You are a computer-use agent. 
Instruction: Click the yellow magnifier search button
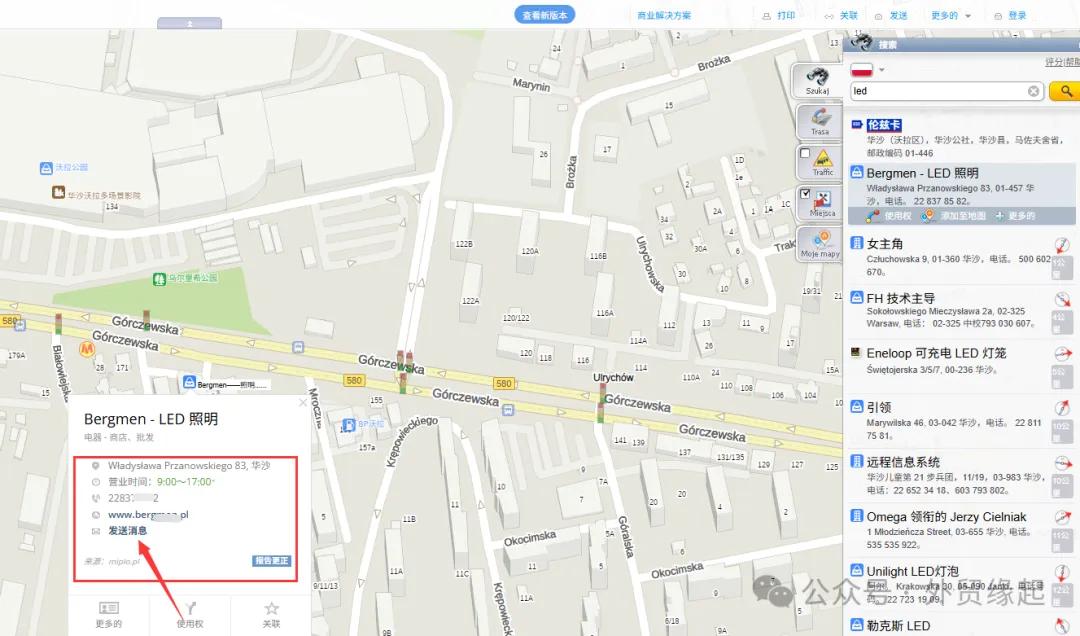pos(1065,91)
